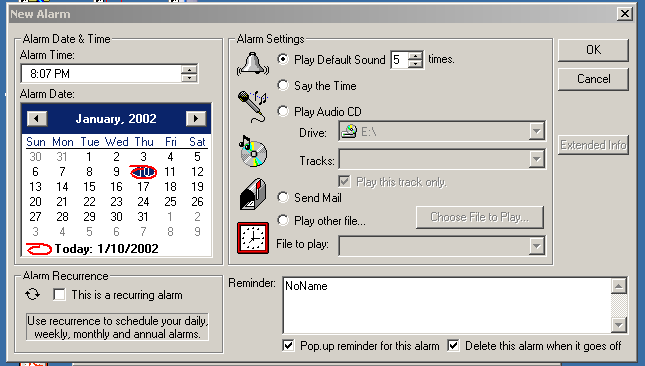Click the red clock icon
Image resolution: width=645 pixels, height=366 pixels.
253,238
